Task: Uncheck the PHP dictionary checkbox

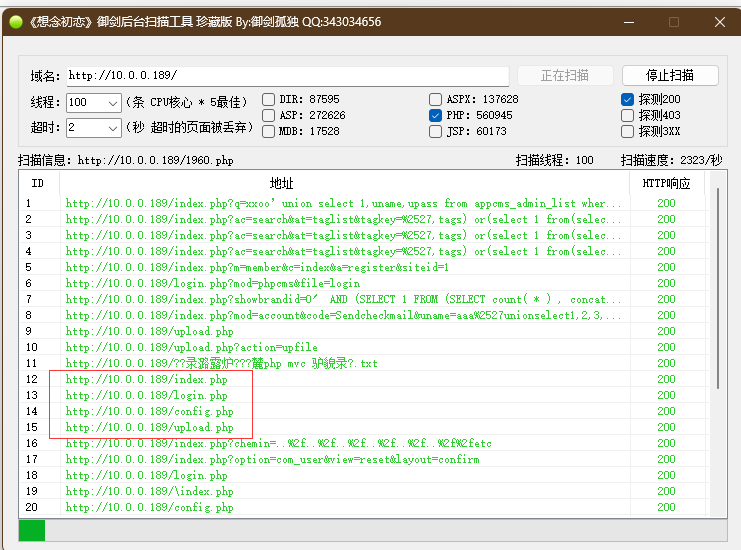Action: click(x=436, y=115)
